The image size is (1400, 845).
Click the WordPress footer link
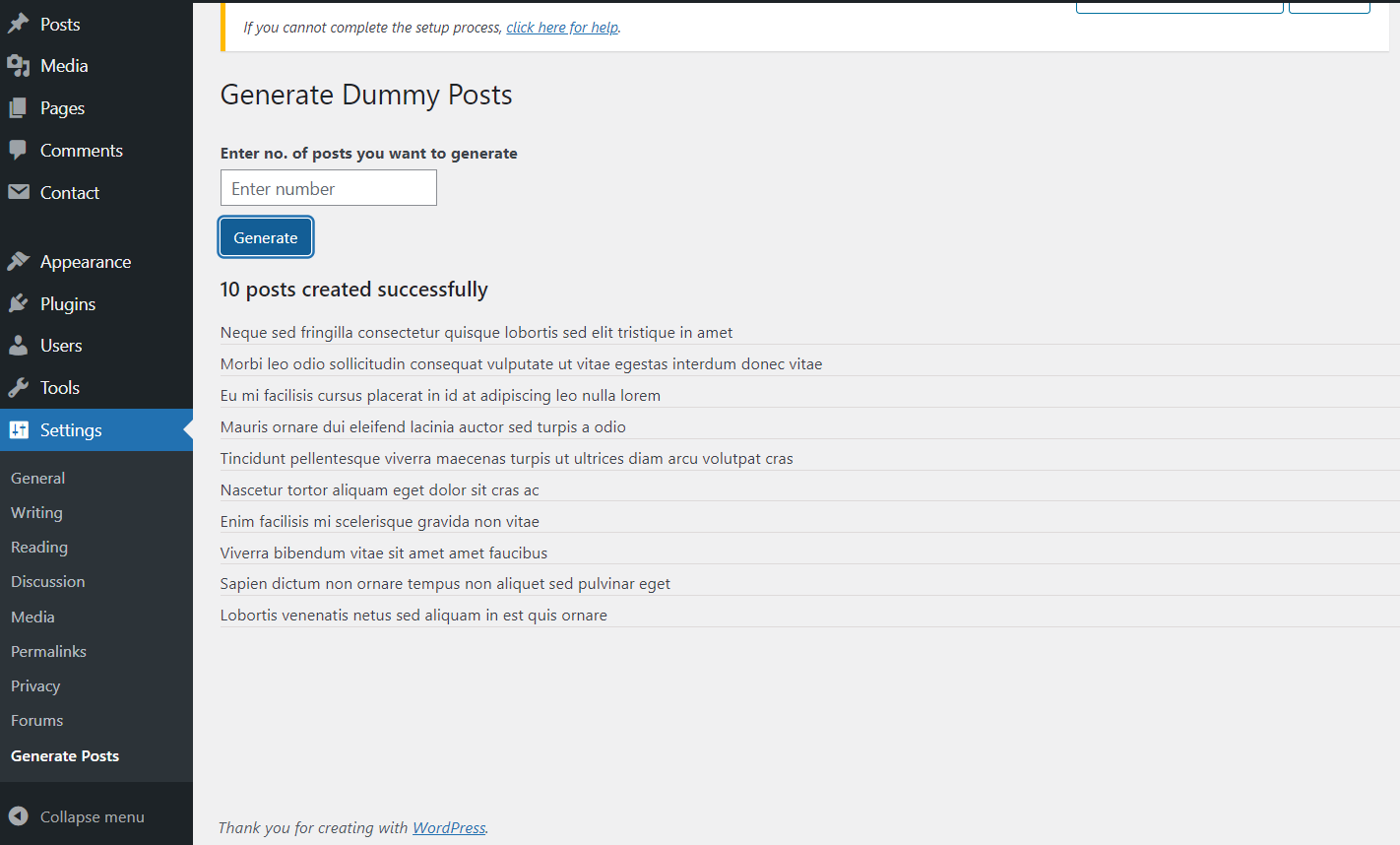448,827
